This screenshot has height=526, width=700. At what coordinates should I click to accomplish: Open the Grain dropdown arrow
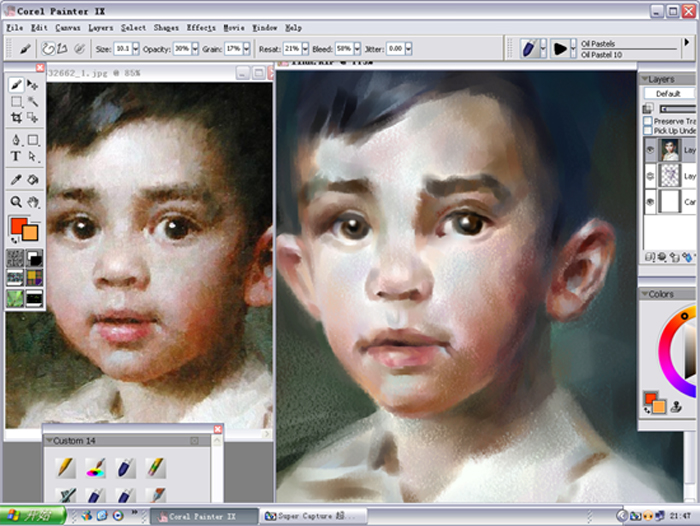pos(246,48)
